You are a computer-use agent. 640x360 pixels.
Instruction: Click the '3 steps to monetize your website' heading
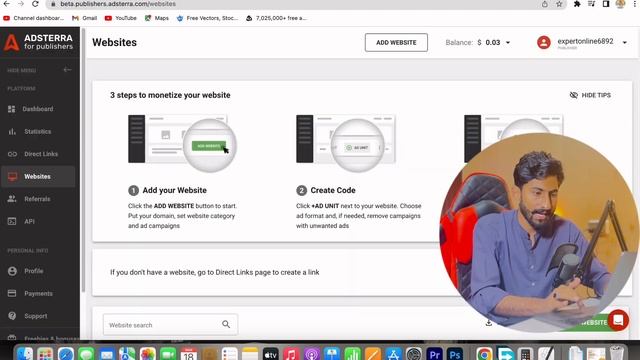[170, 95]
